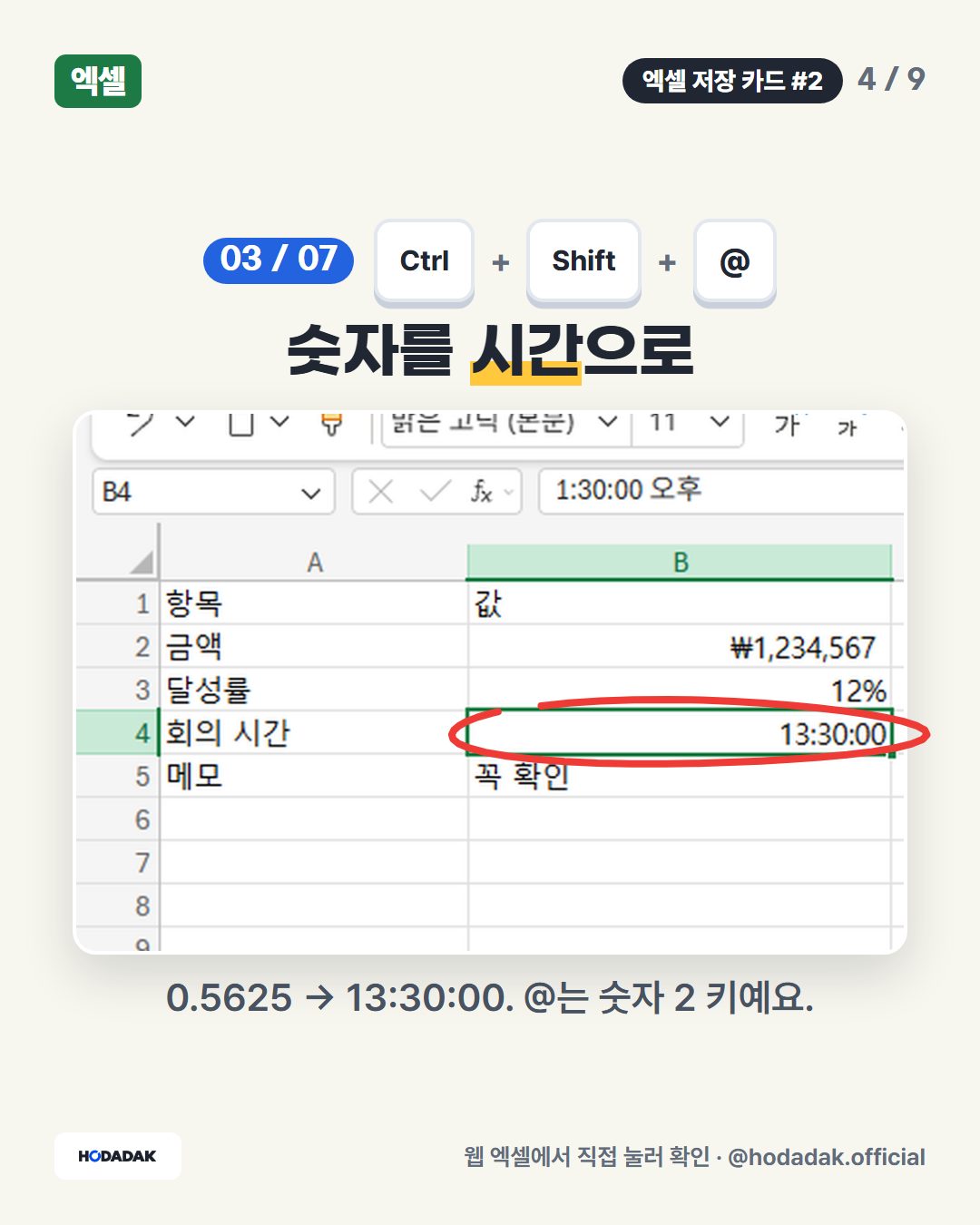Screen dimensions: 980x1225
Task: Click the format painter brush icon
Action: click(x=332, y=424)
